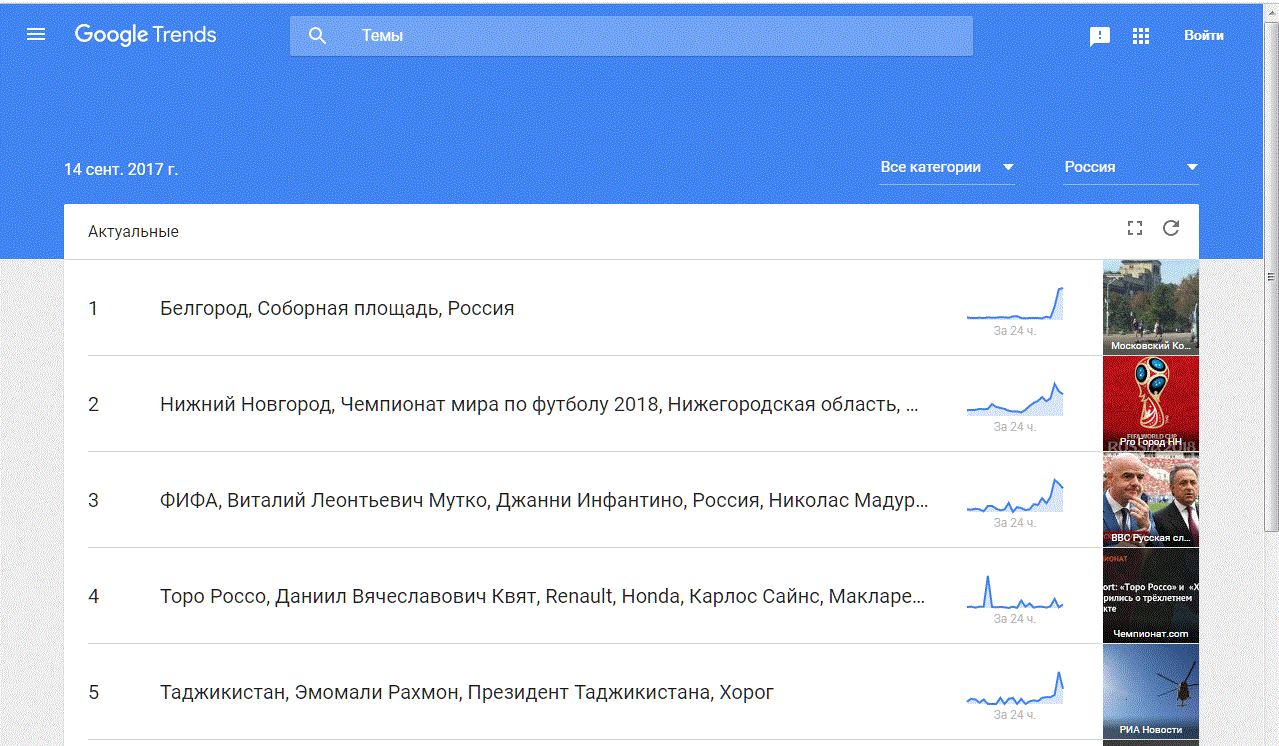Click the page vertical scrollbar thumb

coord(1271,276)
